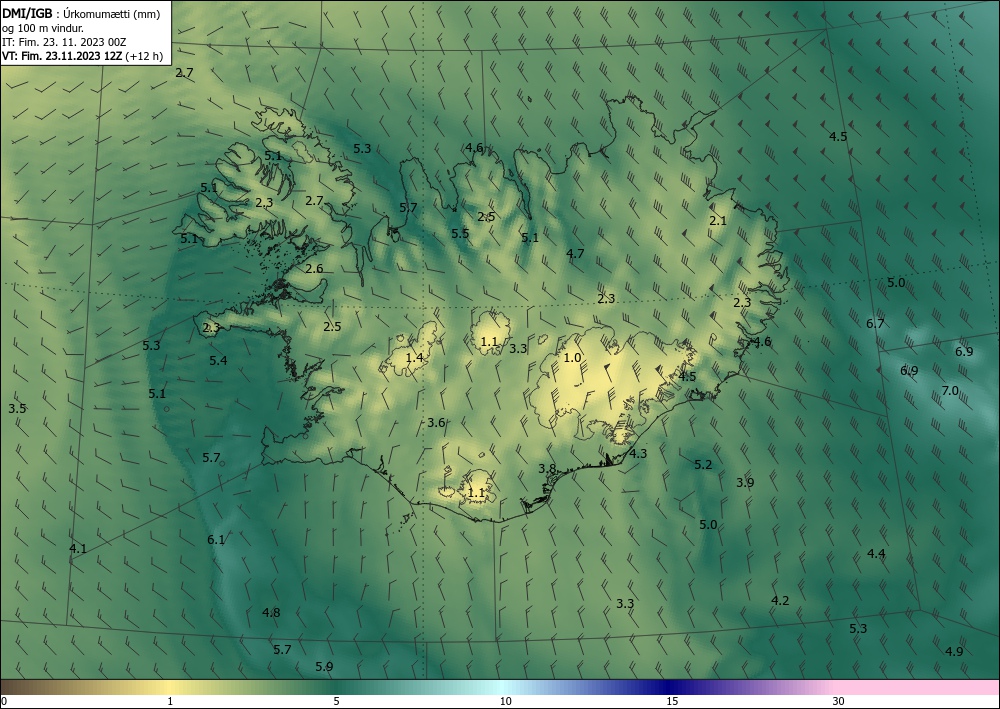Click the map value "4.4"

pos(876,554)
